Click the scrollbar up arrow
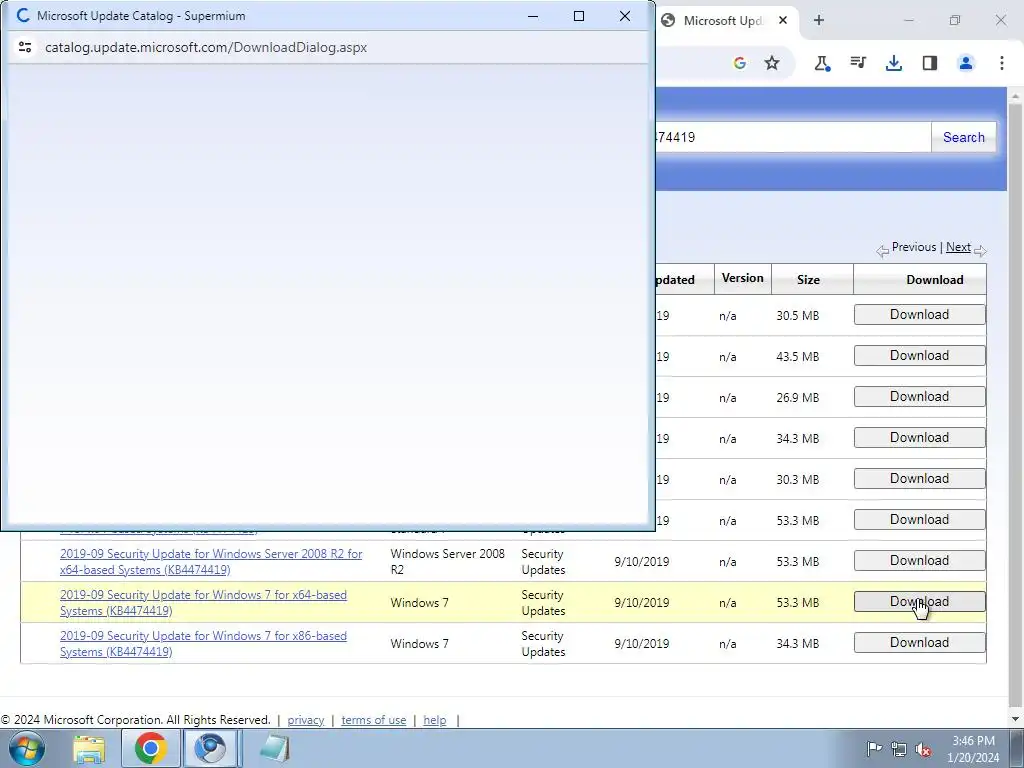Viewport: 1024px width, 768px height. pyautogui.click(x=1016, y=96)
